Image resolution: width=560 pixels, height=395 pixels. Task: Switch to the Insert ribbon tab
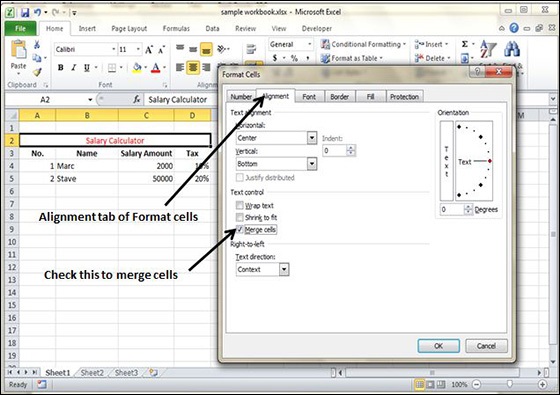[87, 29]
